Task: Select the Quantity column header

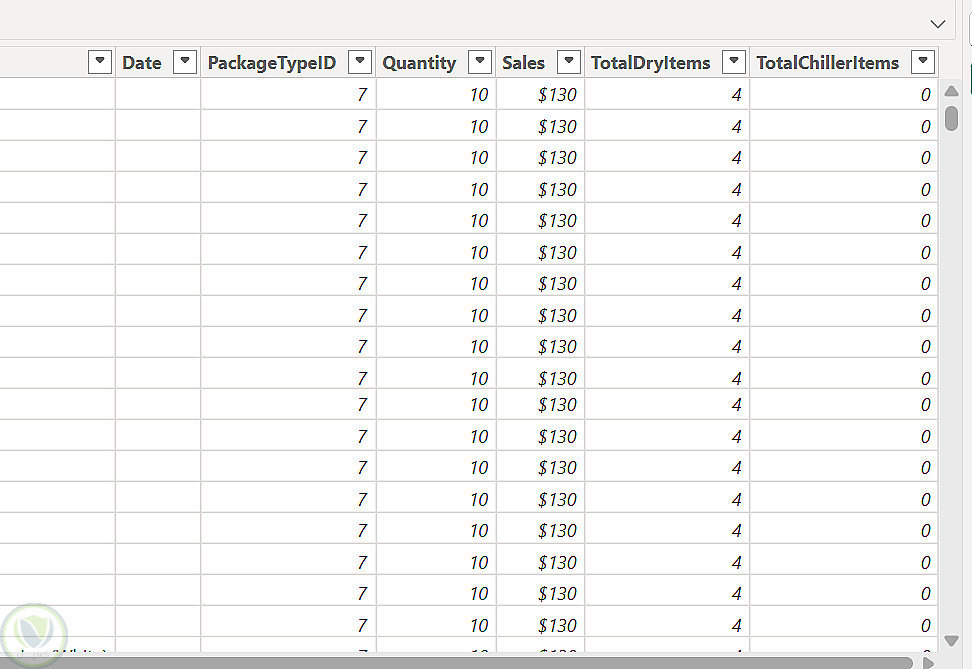Action: point(419,63)
